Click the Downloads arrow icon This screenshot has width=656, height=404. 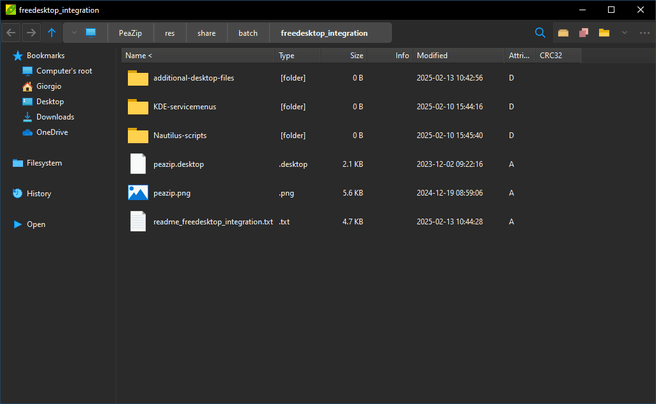click(27, 117)
